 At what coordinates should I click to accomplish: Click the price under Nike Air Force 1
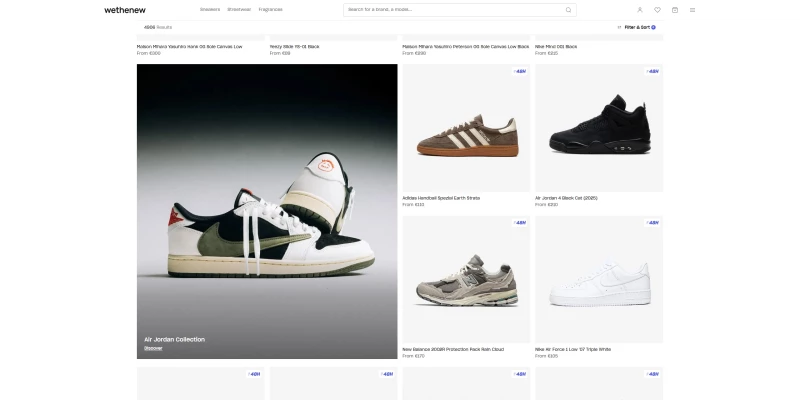[546, 356]
